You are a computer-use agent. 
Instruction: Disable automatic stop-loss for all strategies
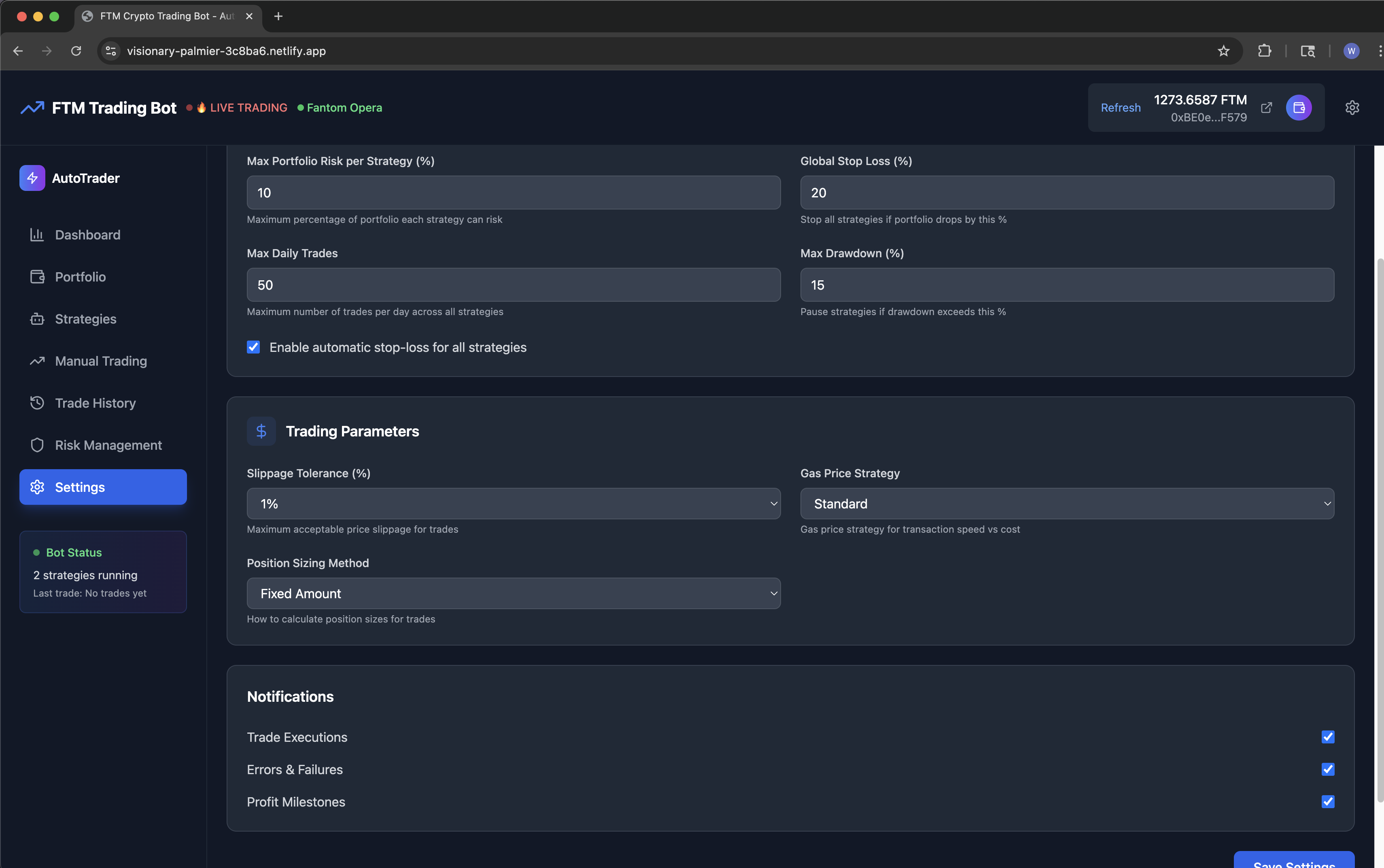pos(253,347)
